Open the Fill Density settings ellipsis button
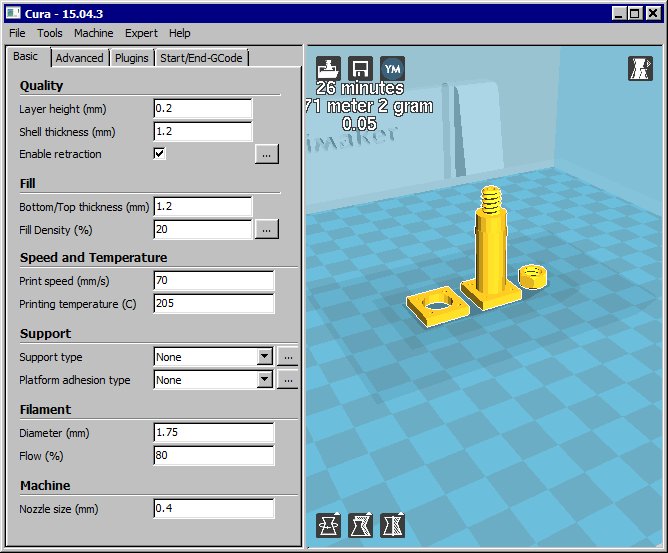 (x=267, y=229)
